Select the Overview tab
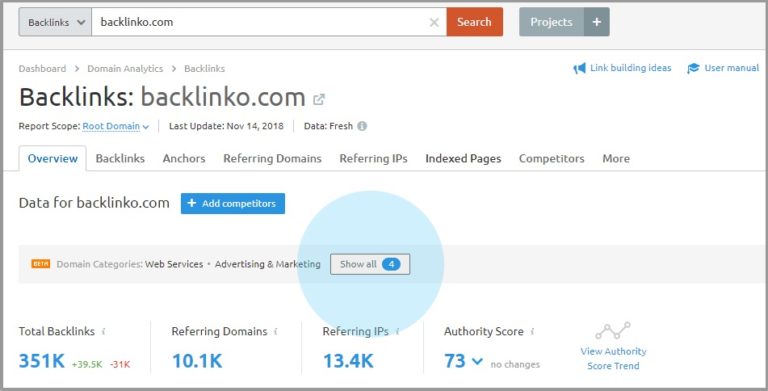 pos(52,159)
